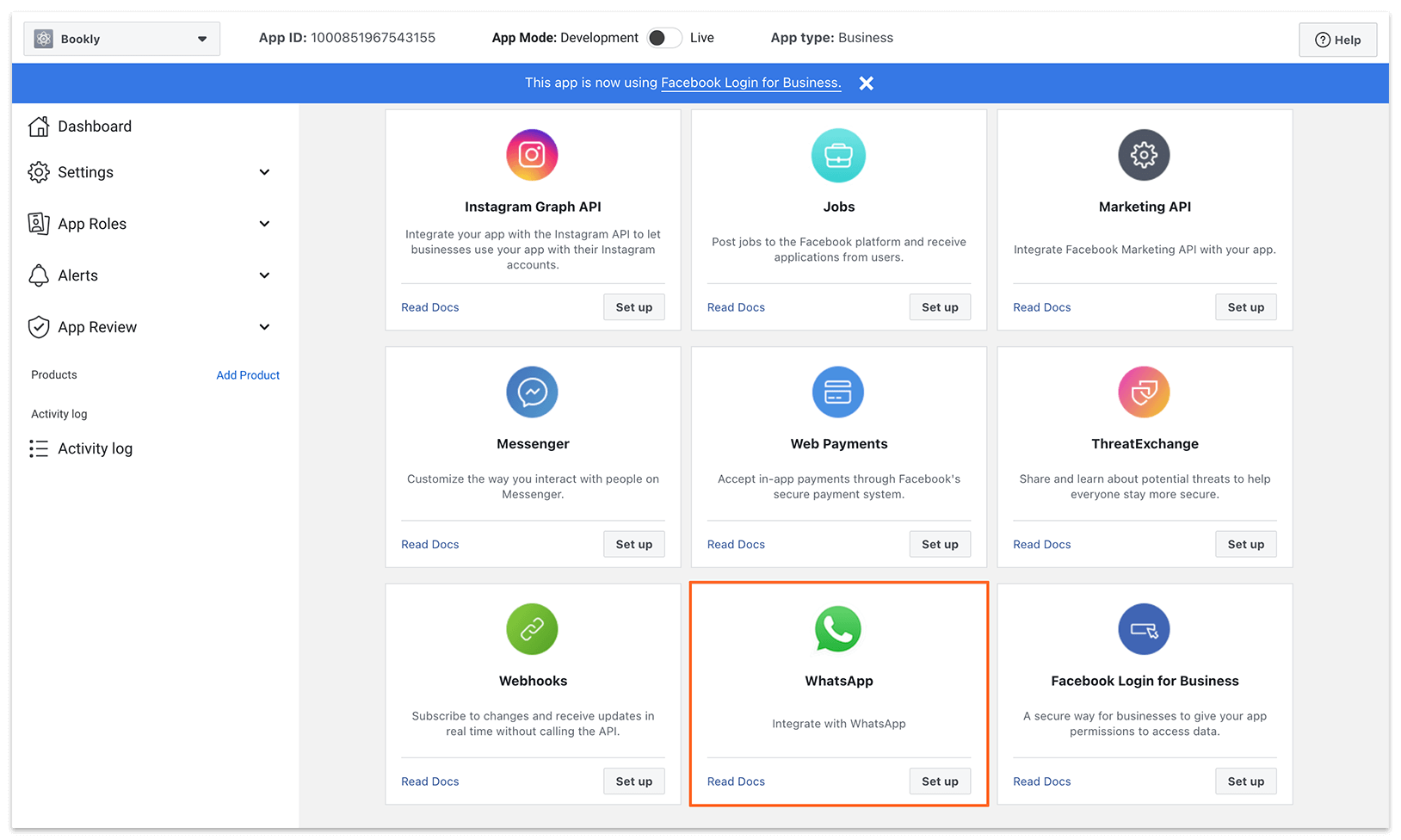Click the Alerts bell icon
This screenshot has width=1401, height=840.
39,275
